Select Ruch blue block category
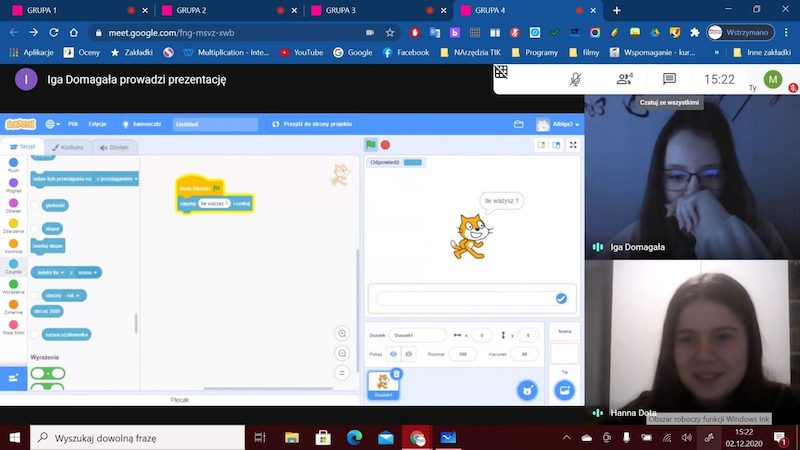800x450 pixels. [14, 165]
